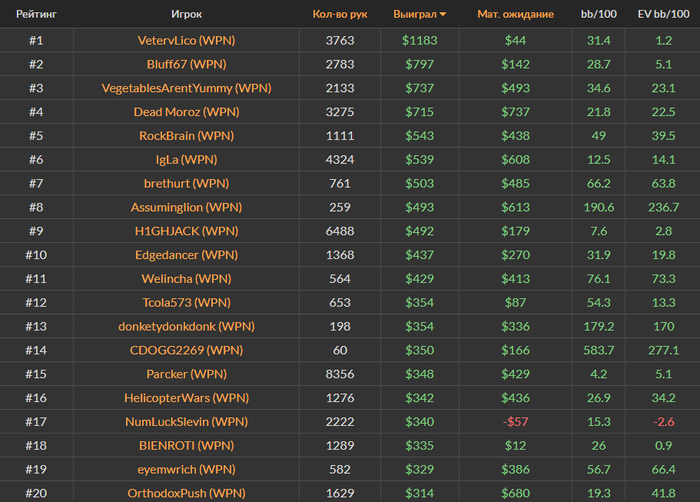Sort by EV bb/100 column header
Image resolution: width=700 pixels, height=502 pixels.
[x=663, y=15]
